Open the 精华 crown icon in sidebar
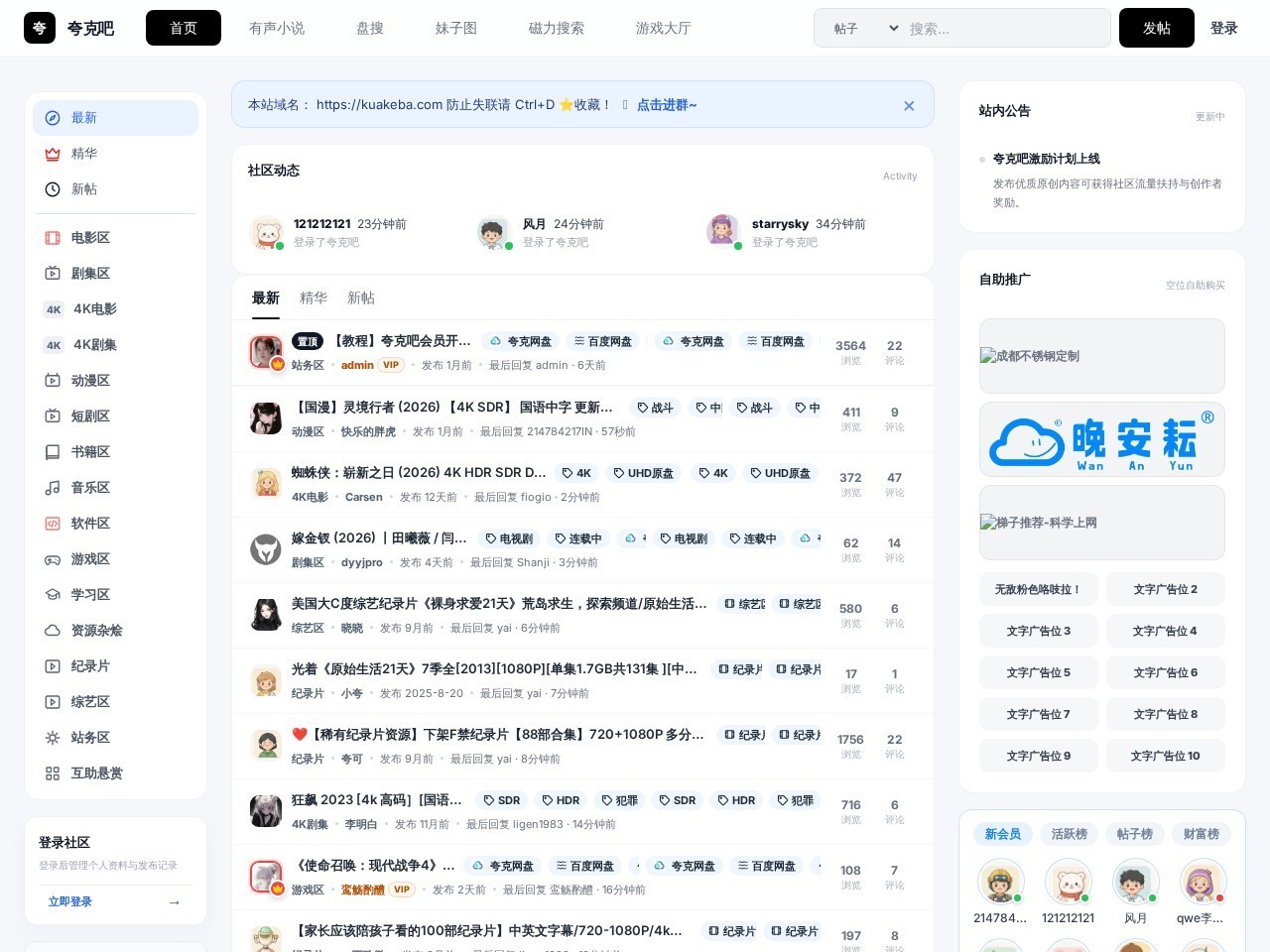The image size is (1270, 952). coord(53,154)
